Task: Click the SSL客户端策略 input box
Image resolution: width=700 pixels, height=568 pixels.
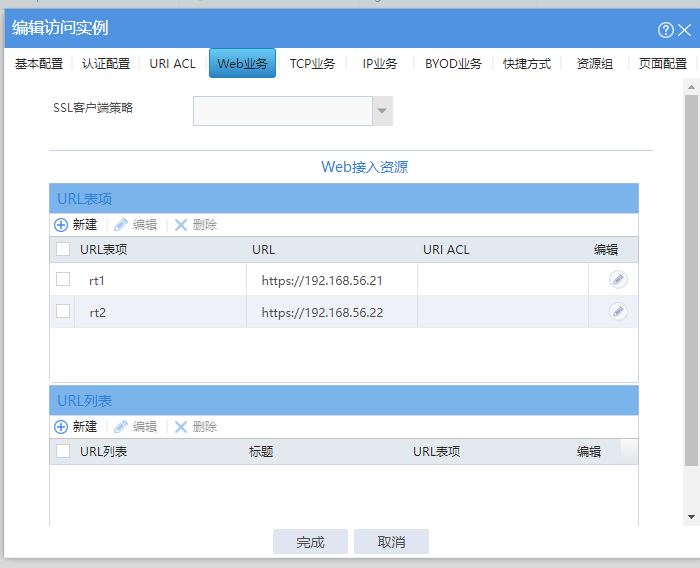Action: pyautogui.click(x=283, y=111)
